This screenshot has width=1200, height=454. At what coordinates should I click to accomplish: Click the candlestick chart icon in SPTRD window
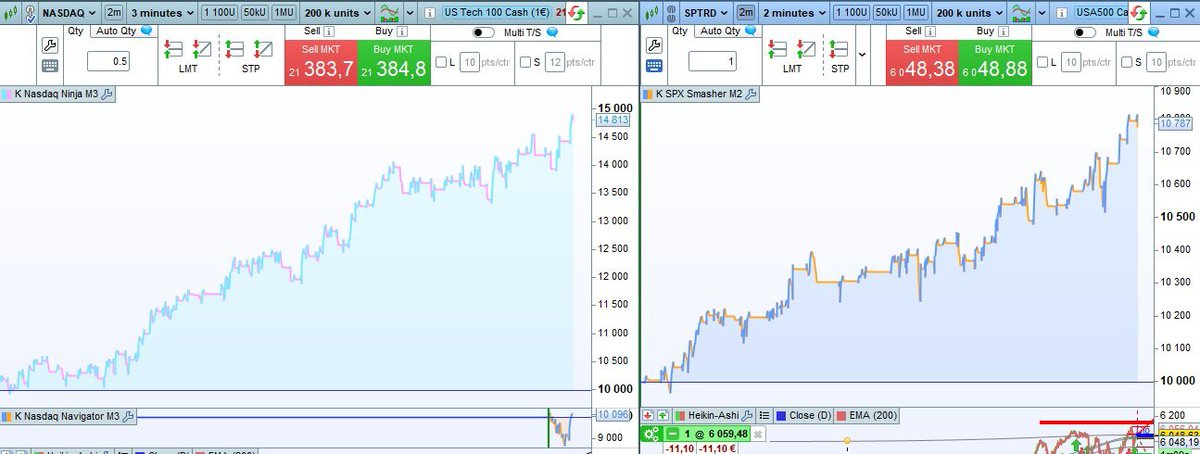(x=651, y=12)
